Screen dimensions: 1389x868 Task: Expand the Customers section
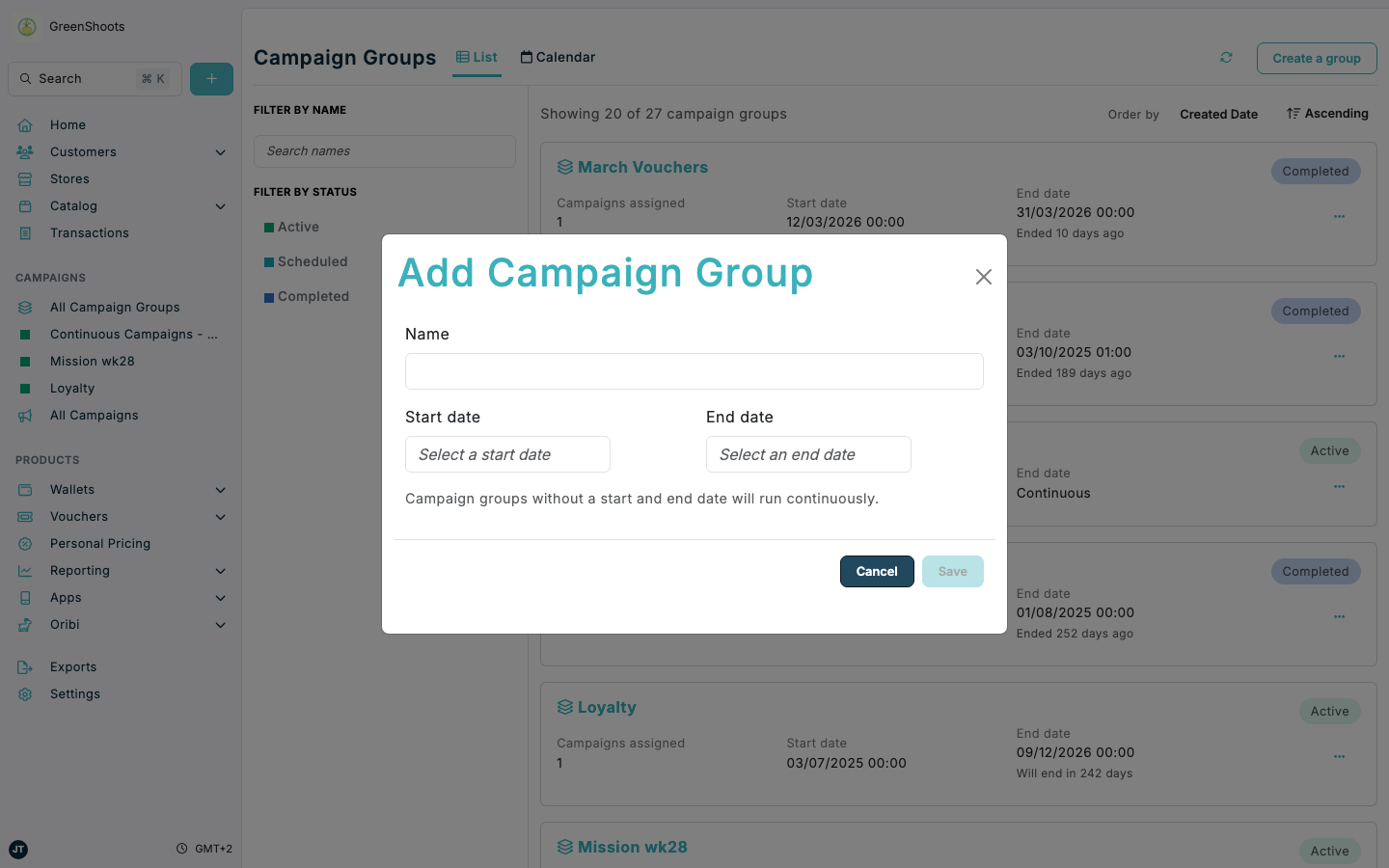pyautogui.click(x=221, y=151)
